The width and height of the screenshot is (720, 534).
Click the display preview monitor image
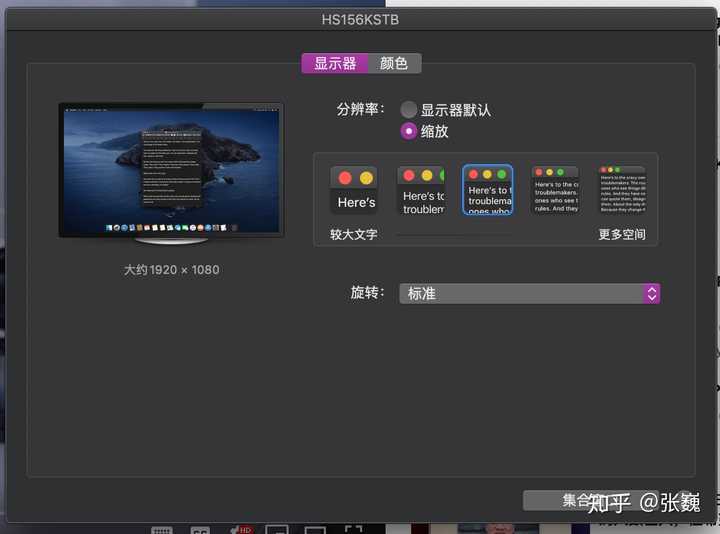(x=171, y=173)
